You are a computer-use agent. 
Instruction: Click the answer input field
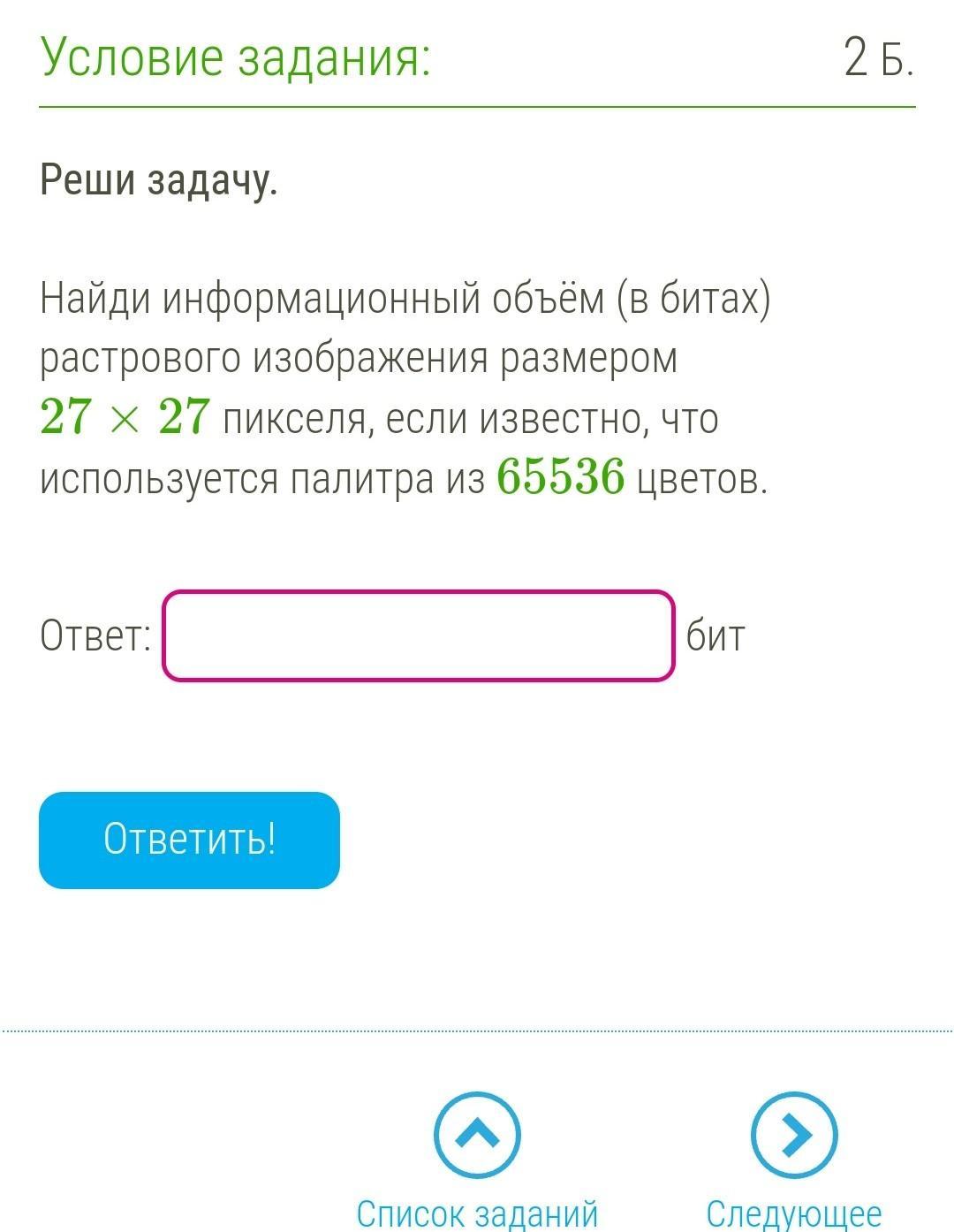click(419, 636)
